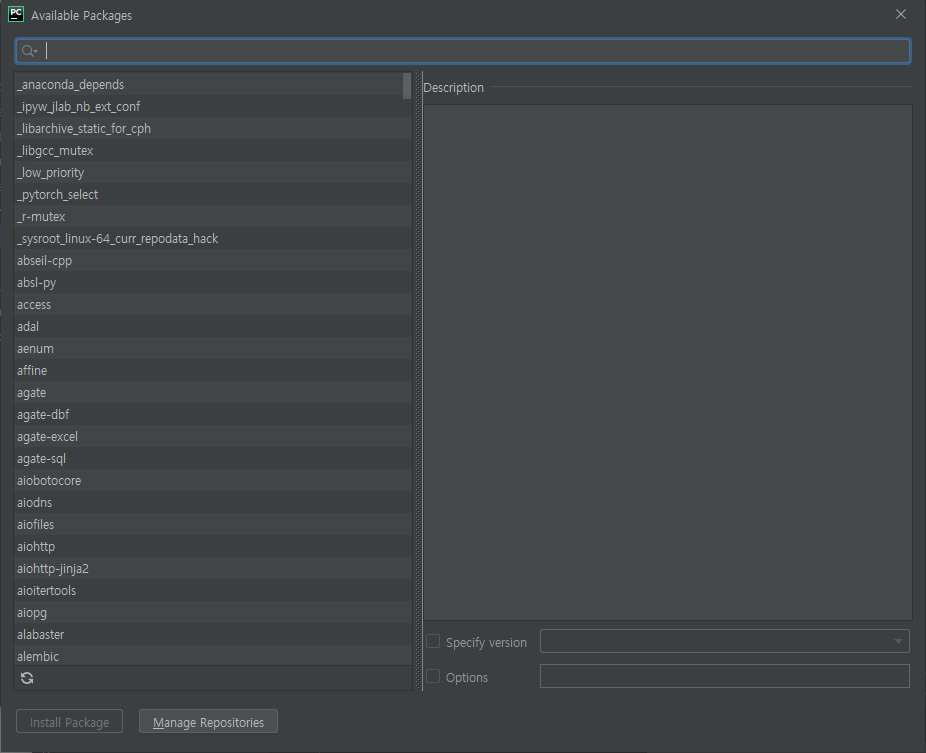Image resolution: width=926 pixels, height=753 pixels.
Task: Choose absl-py from the list
Action: tap(213, 282)
